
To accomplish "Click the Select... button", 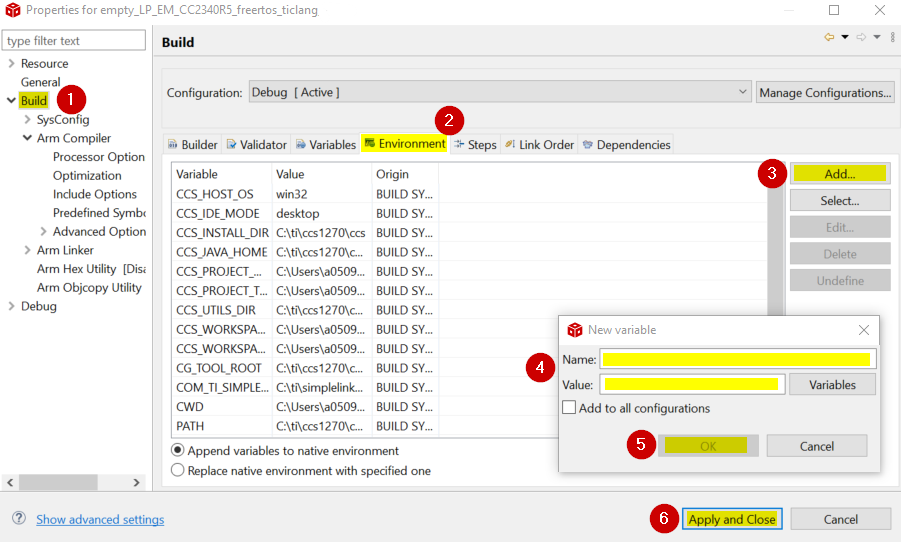I will (840, 201).
